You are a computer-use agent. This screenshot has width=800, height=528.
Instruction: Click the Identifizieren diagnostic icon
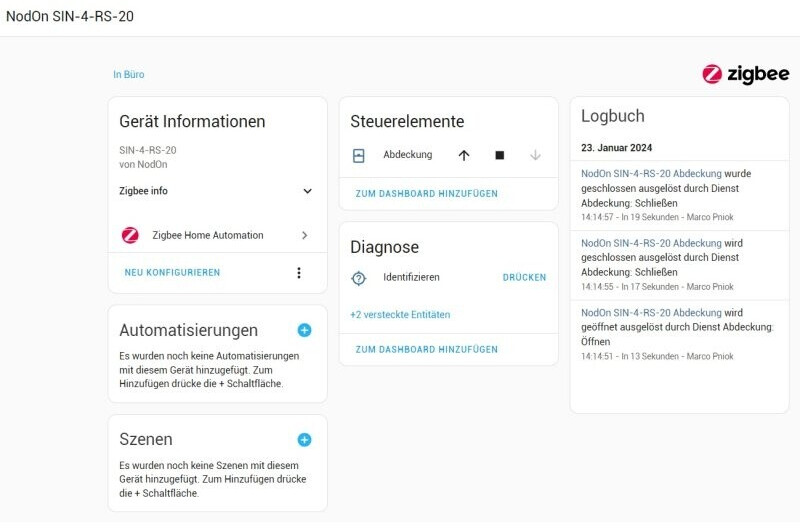[x=360, y=277]
